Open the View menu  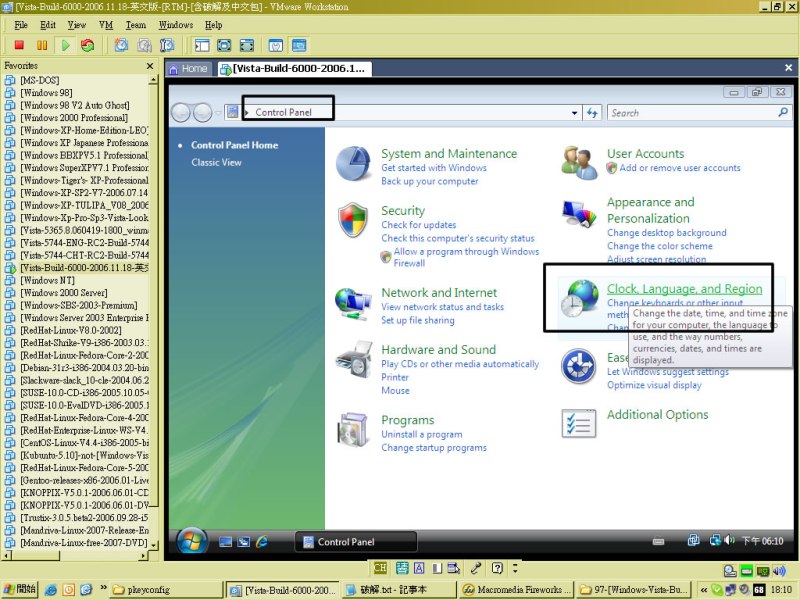(x=77, y=25)
